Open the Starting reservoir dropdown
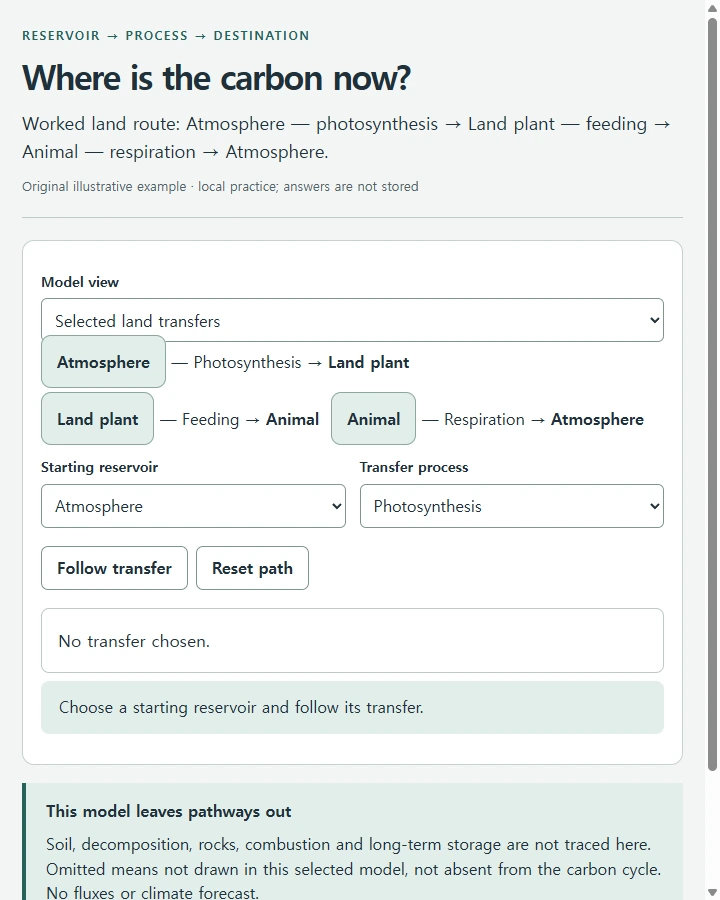The height and width of the screenshot is (900, 720). (x=193, y=506)
